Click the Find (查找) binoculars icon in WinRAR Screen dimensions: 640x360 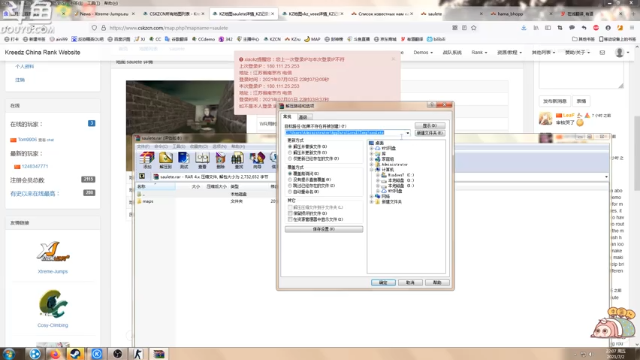[238, 160]
